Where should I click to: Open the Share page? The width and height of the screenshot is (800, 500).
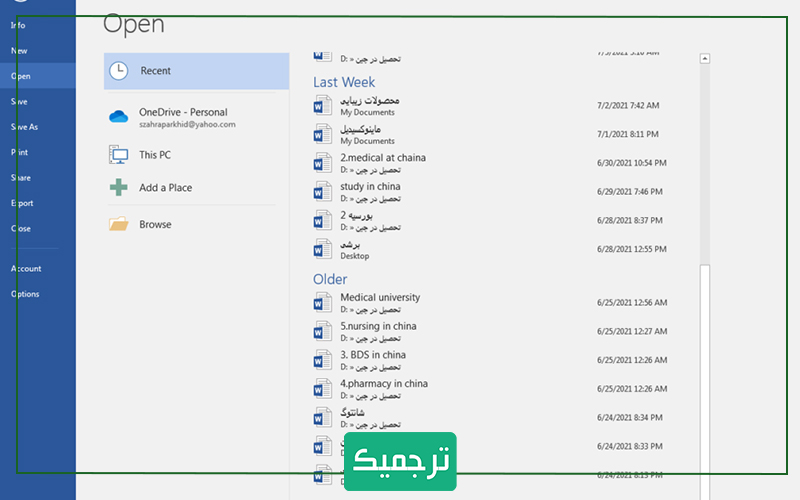click(x=20, y=178)
